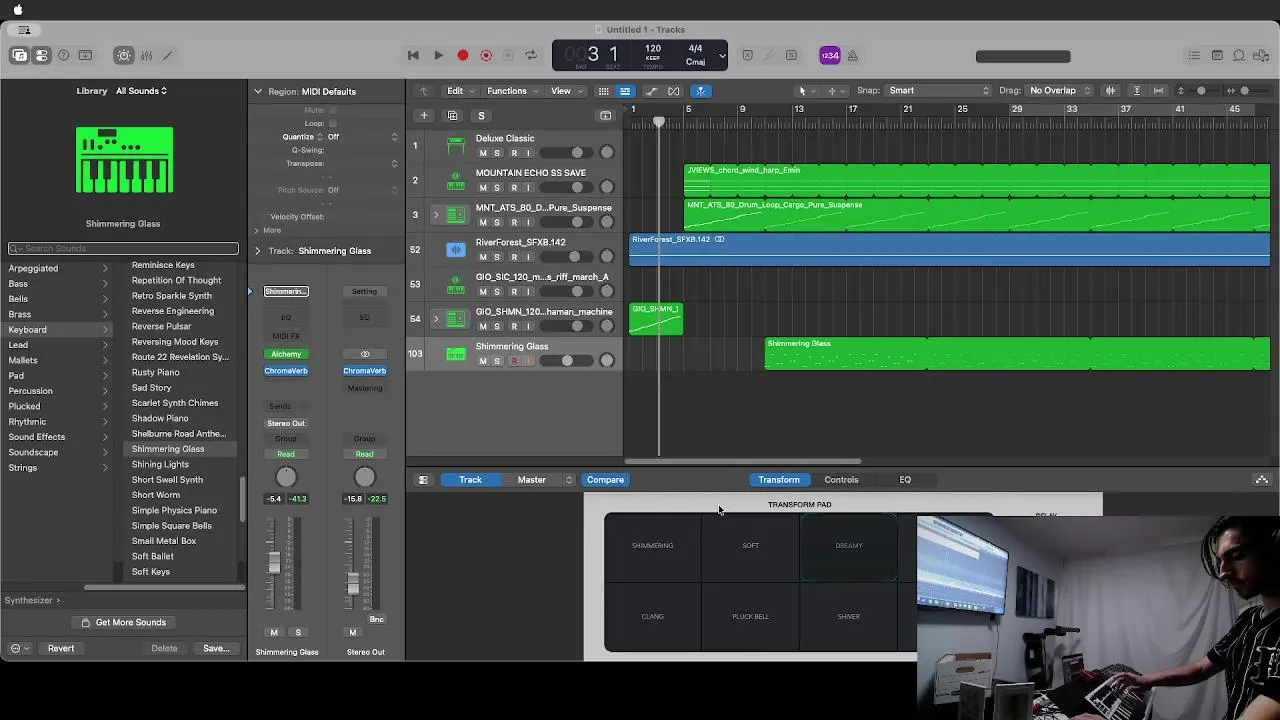Select the Master tab in Smart Controls

[x=531, y=480]
